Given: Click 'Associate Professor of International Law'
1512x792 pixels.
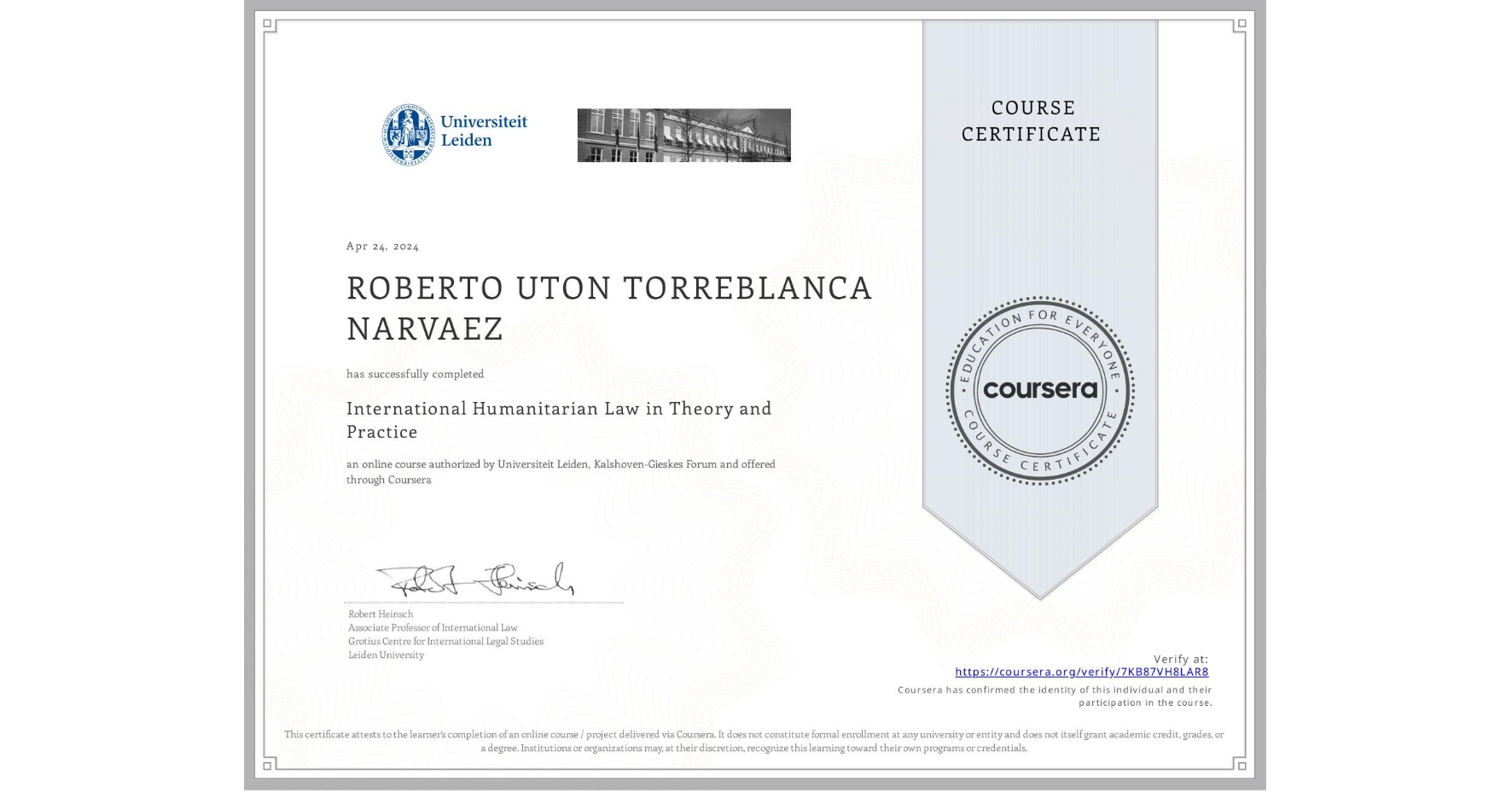Looking at the screenshot, I should tap(433, 627).
